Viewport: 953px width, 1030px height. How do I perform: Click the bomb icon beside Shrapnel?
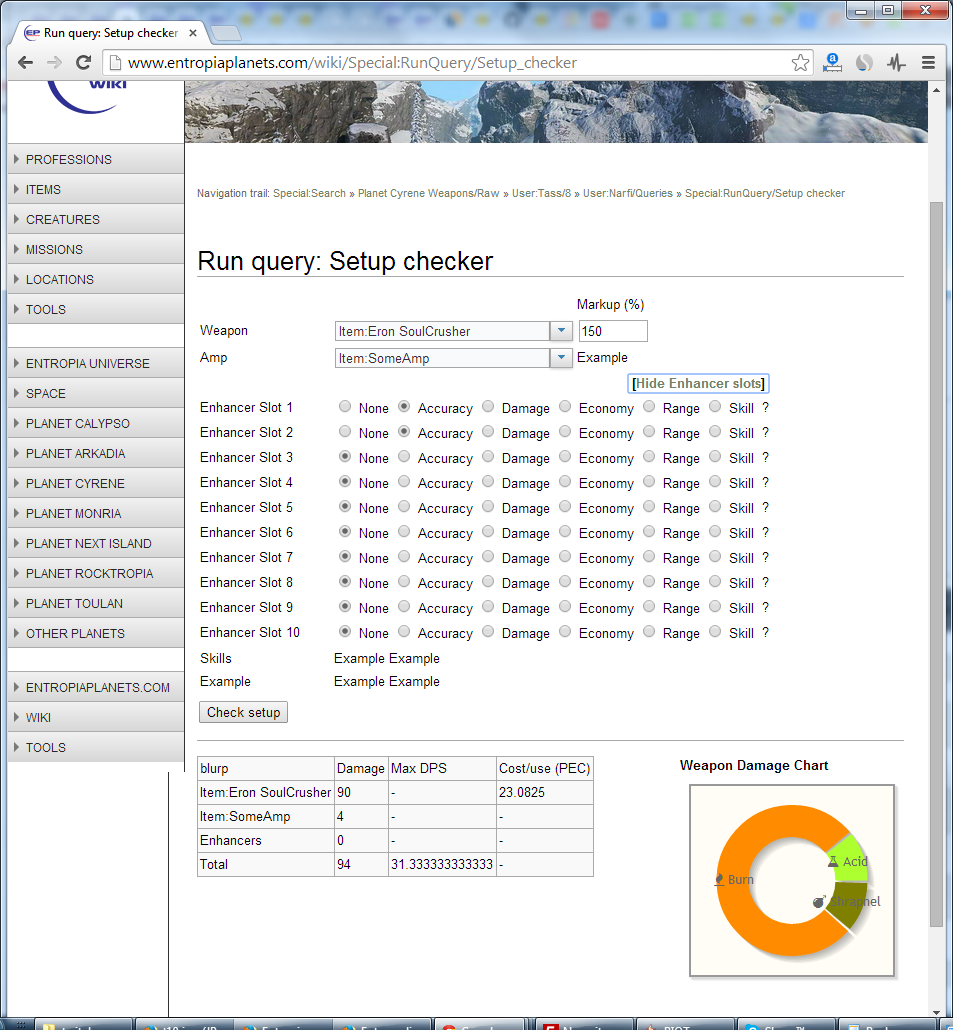819,902
